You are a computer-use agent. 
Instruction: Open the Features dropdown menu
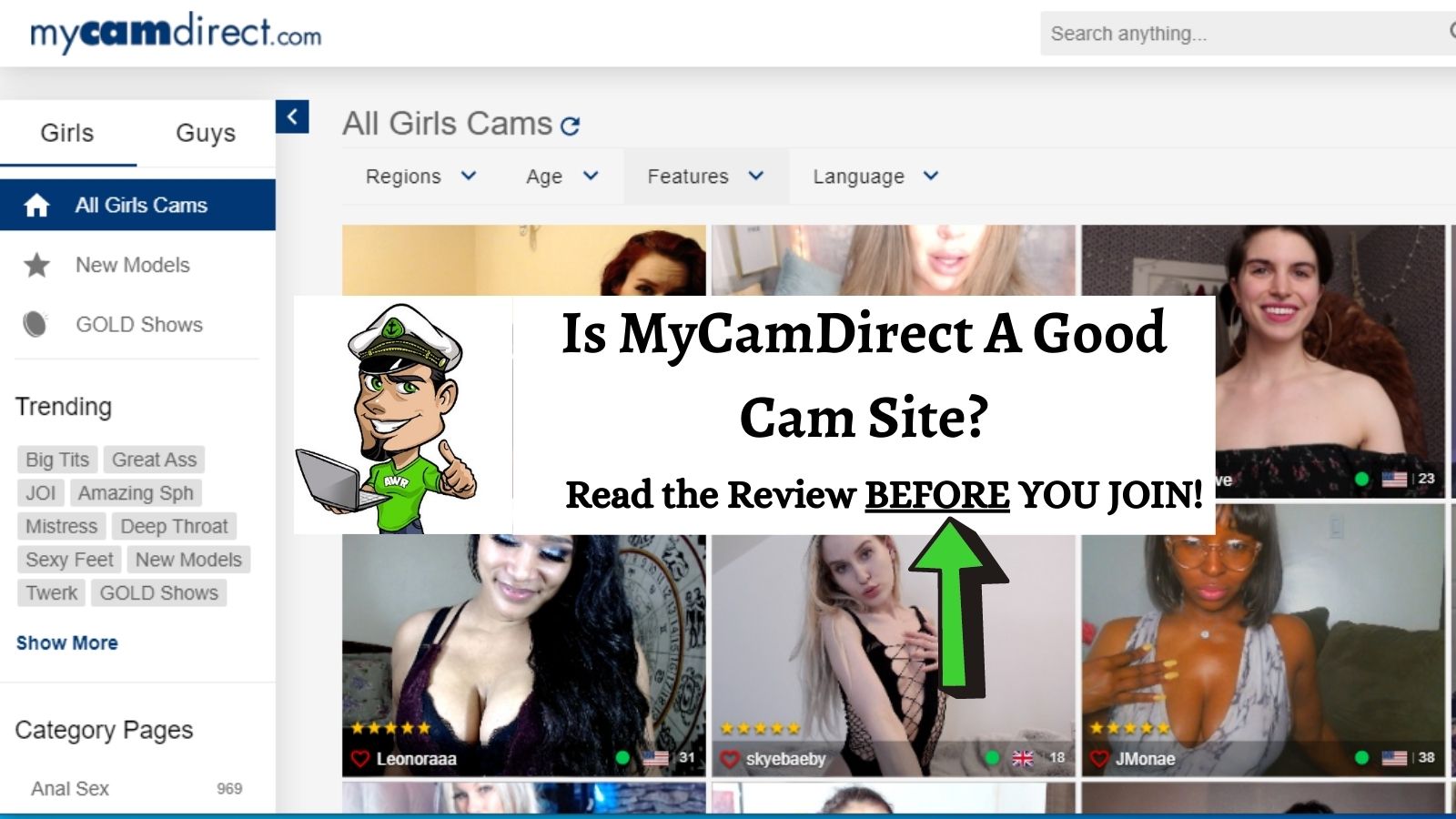pyautogui.click(x=705, y=177)
